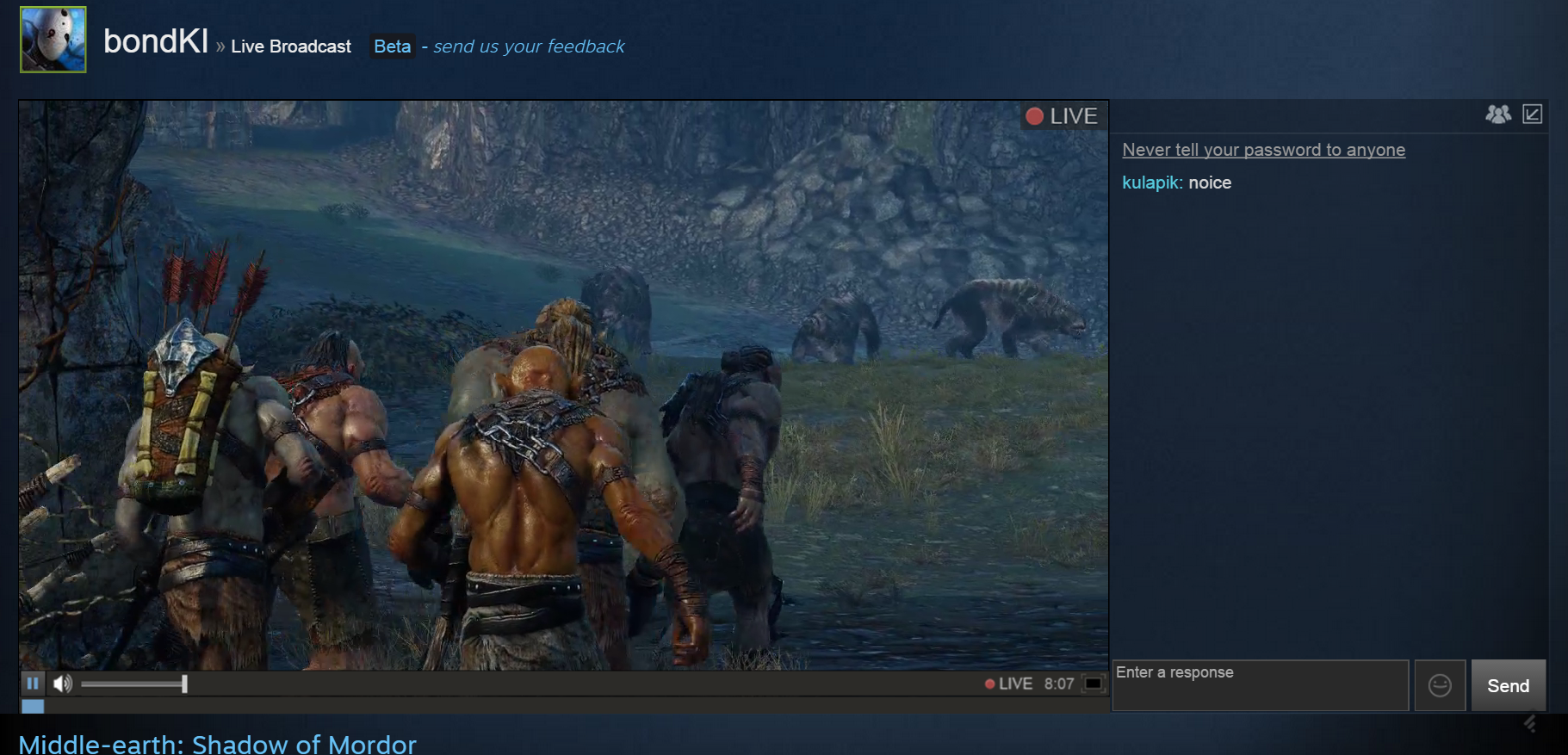Click the Beta label
The height and width of the screenshot is (755, 1568).
392,46
